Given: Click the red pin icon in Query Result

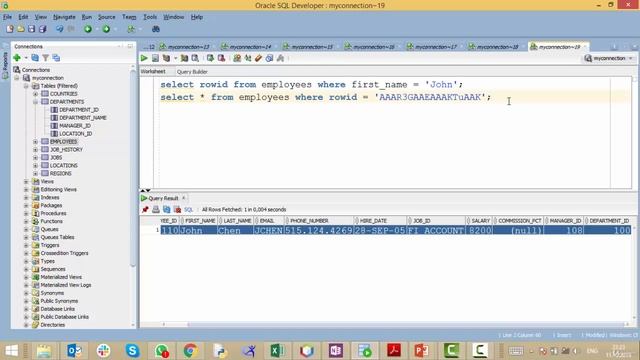Looking at the screenshot, I should [145, 209].
